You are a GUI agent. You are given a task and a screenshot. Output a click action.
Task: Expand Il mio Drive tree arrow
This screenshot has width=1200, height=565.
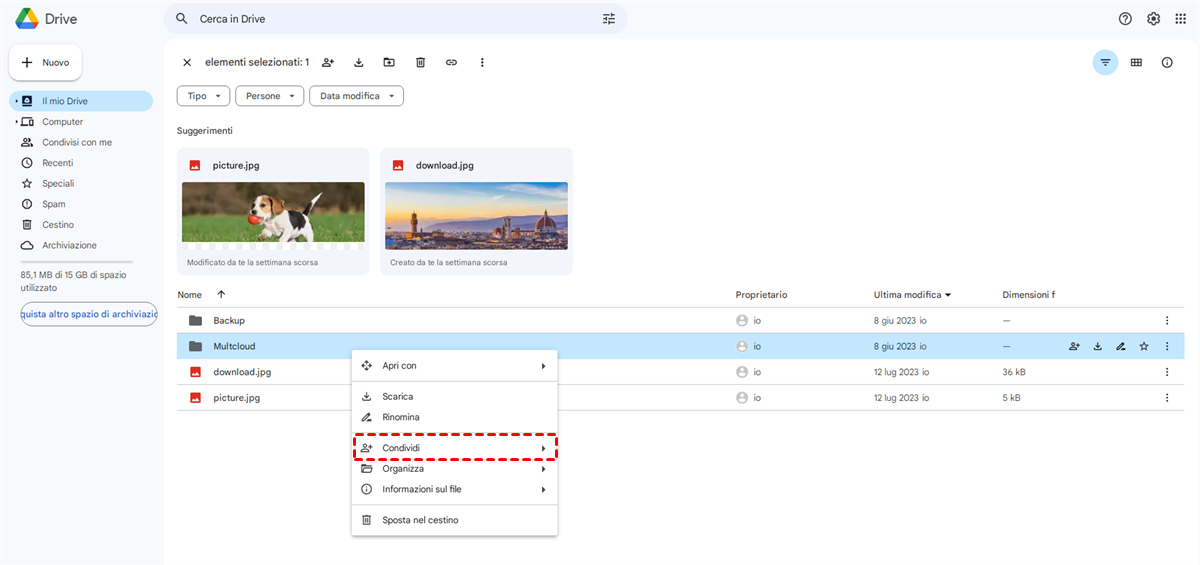(x=16, y=101)
